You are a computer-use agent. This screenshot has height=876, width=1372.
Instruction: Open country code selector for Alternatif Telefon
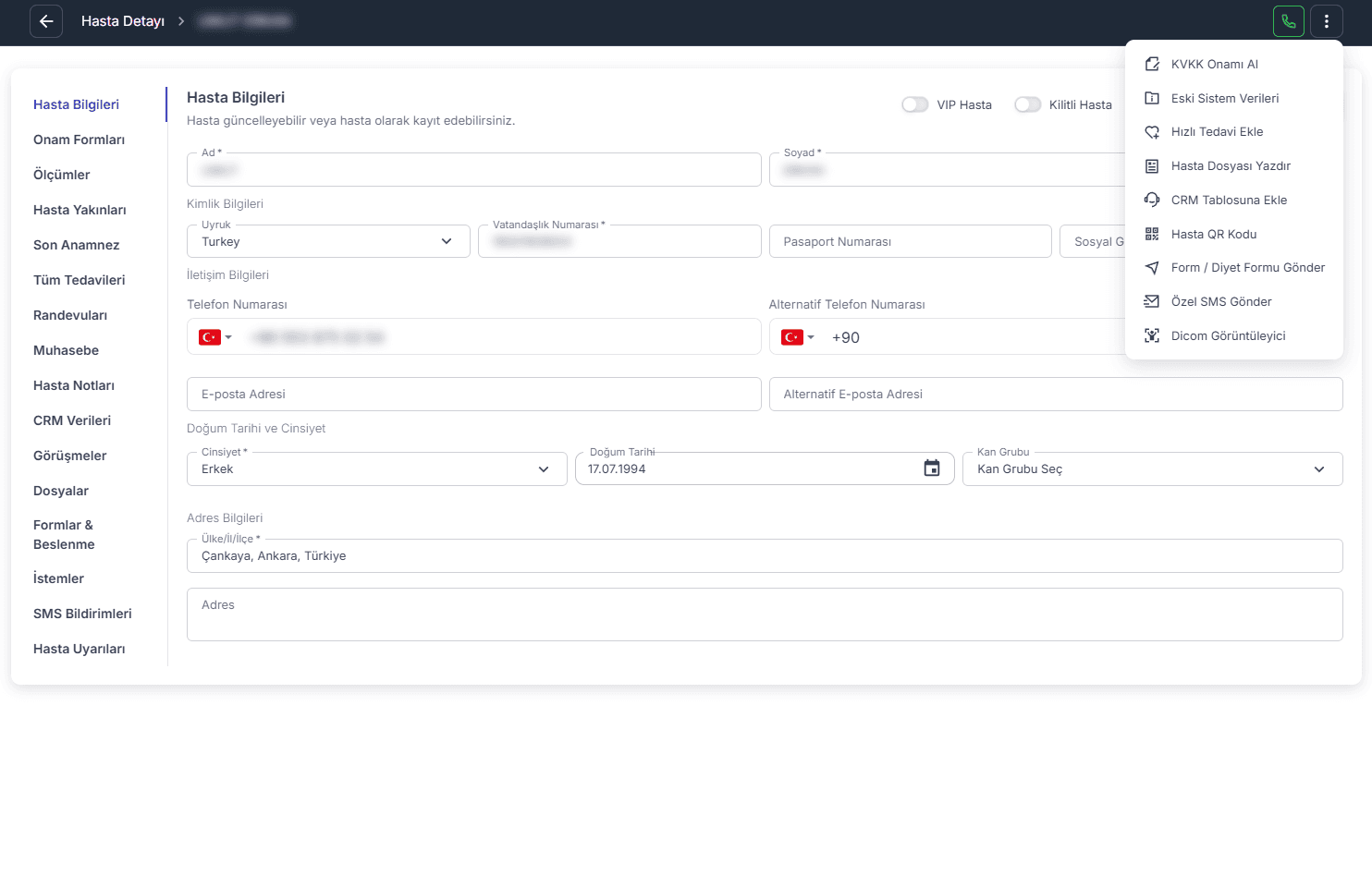(798, 337)
